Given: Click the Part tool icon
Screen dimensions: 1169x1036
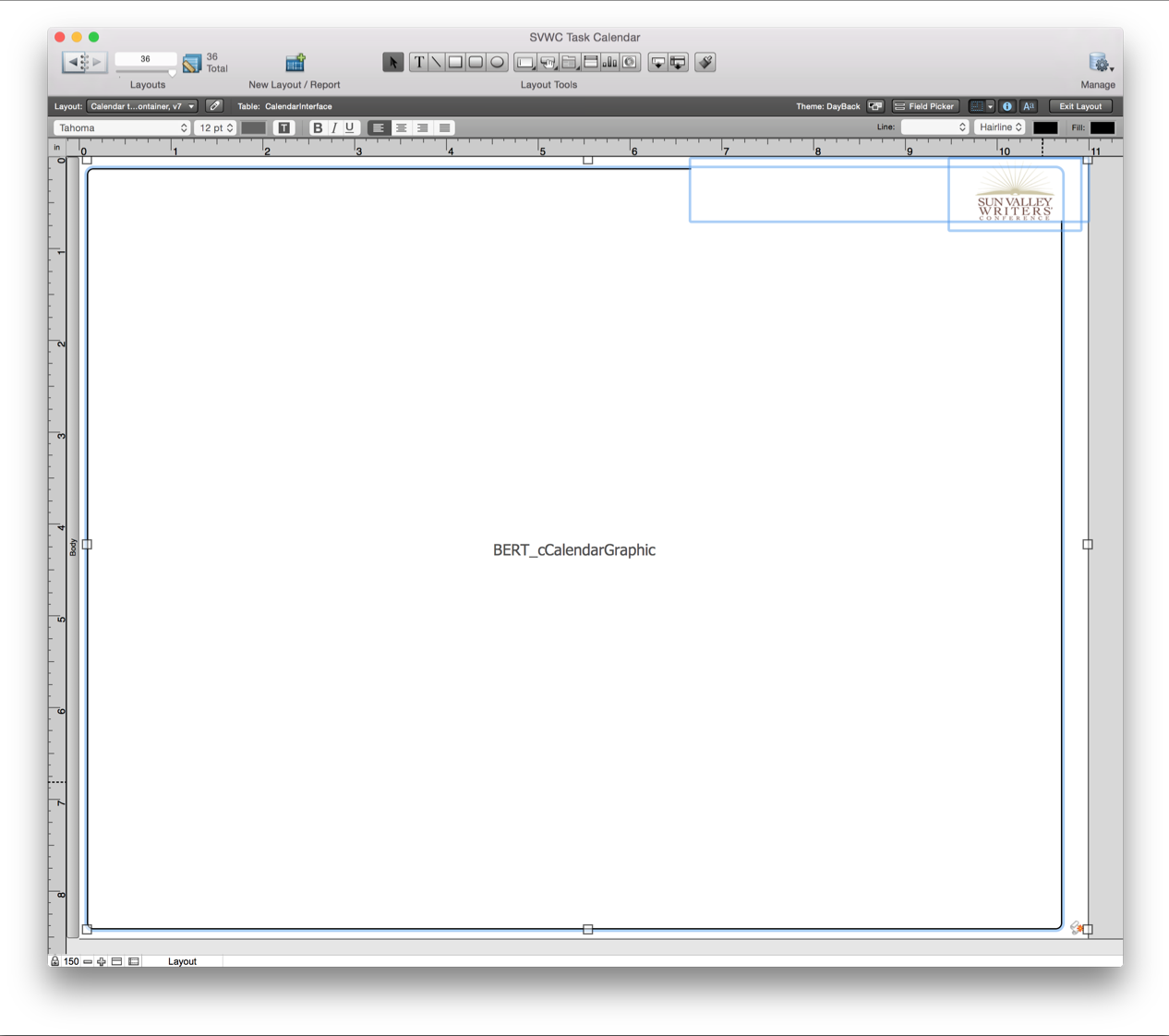Looking at the screenshot, I should (x=679, y=63).
